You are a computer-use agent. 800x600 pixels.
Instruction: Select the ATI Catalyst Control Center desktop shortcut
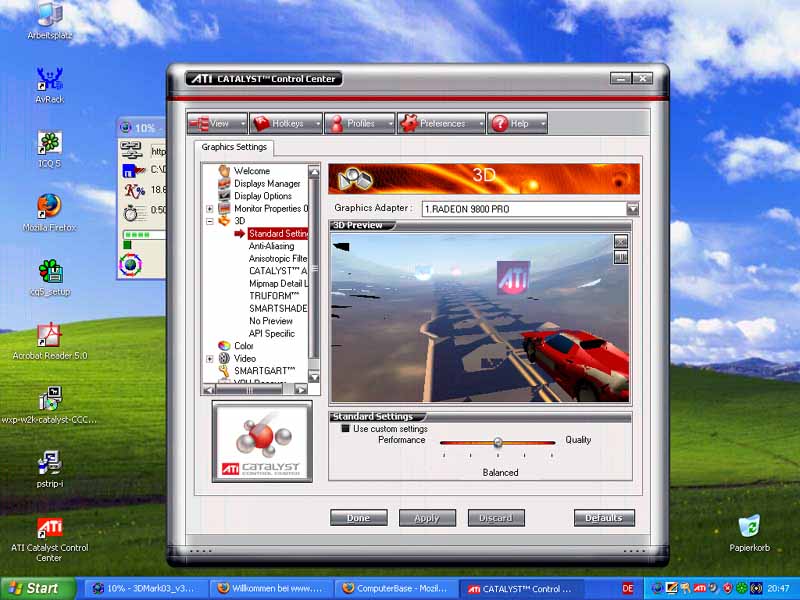coord(49,539)
